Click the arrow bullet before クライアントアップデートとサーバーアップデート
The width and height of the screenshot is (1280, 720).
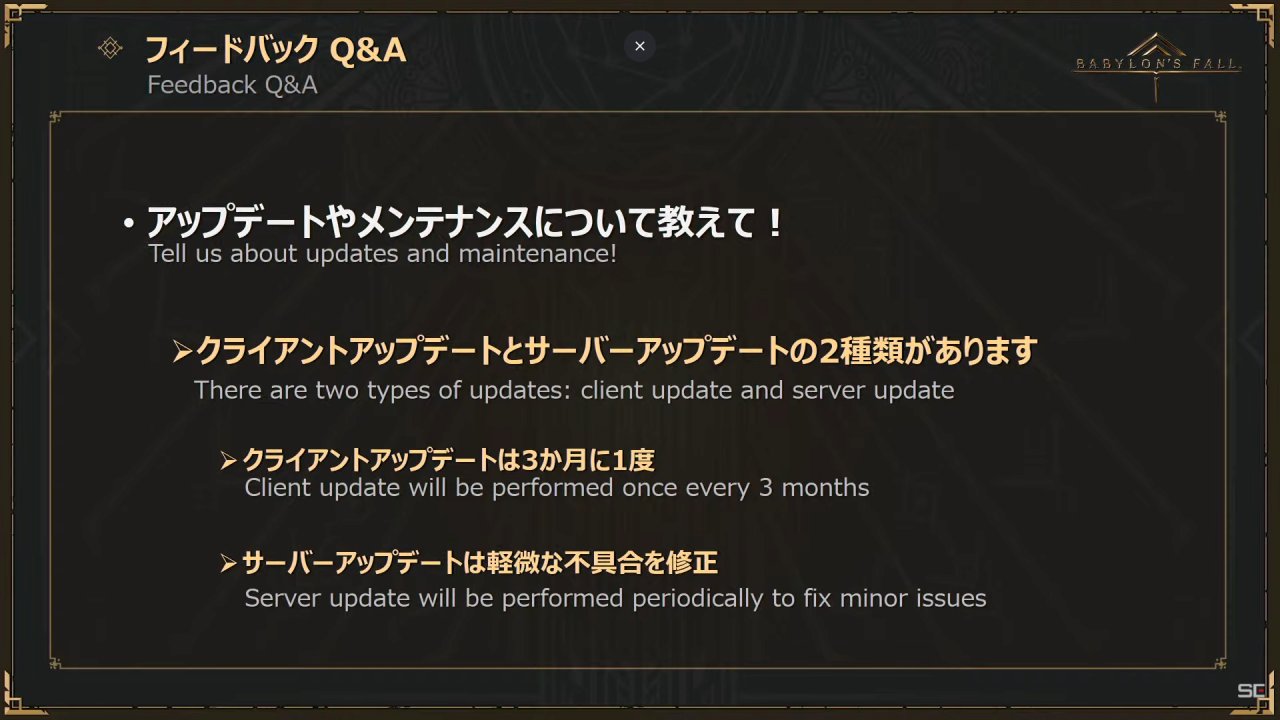[x=181, y=351]
